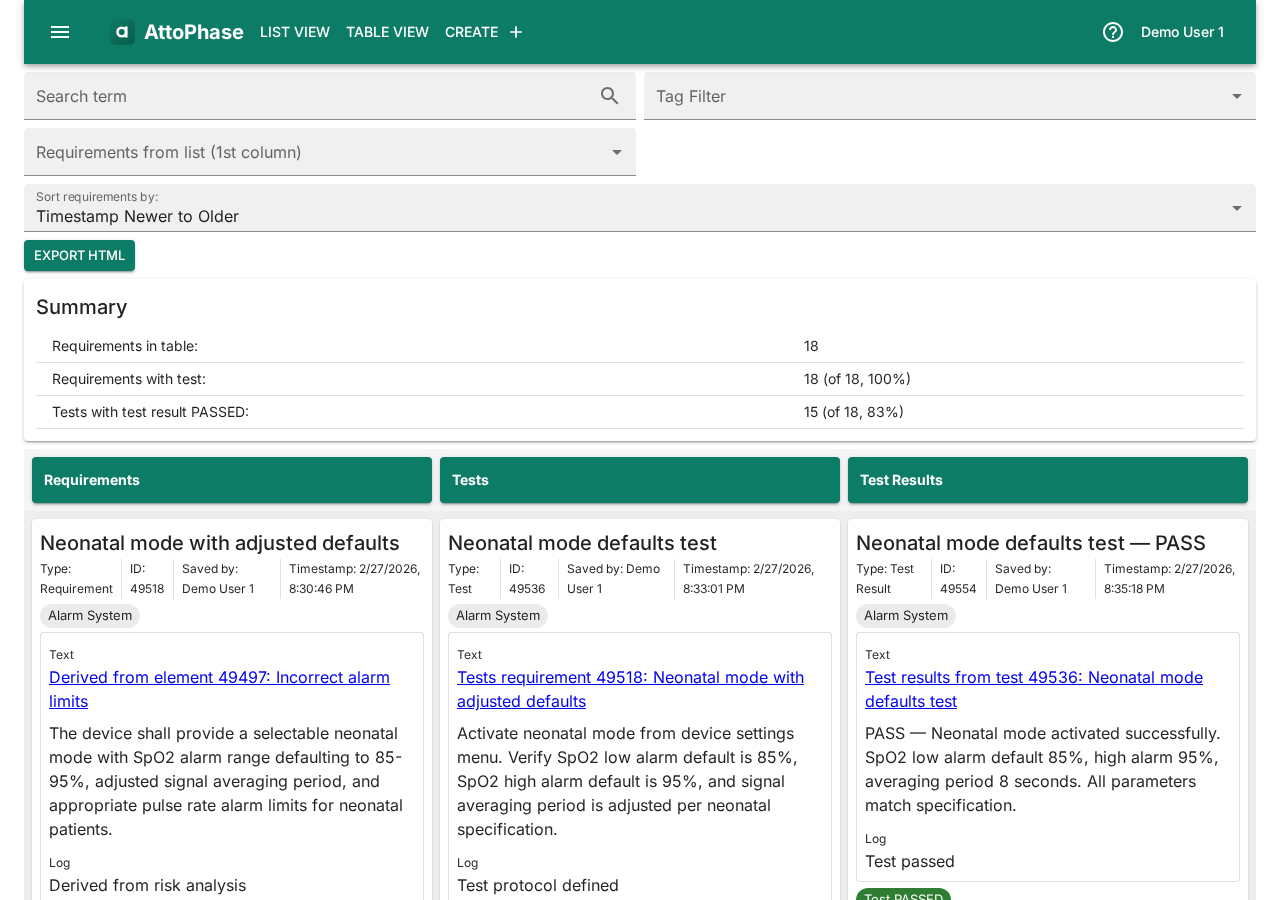Switch to List View
Screen dimensions: 1280x900
[295, 32]
